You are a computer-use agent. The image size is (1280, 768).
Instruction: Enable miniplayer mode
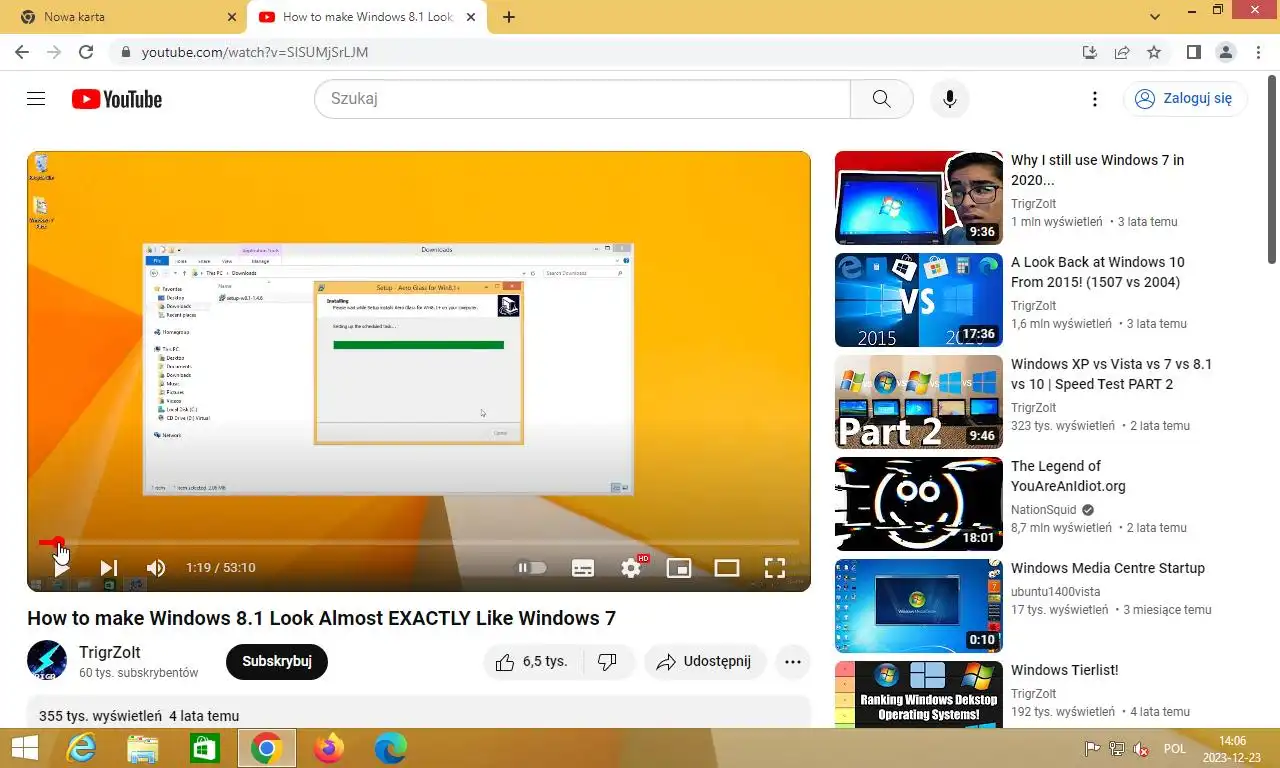pyautogui.click(x=679, y=568)
